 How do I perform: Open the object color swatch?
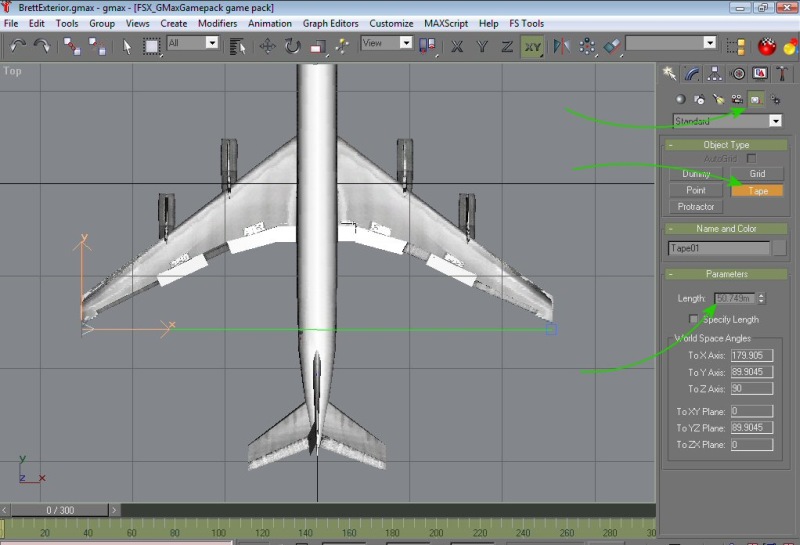(x=780, y=248)
